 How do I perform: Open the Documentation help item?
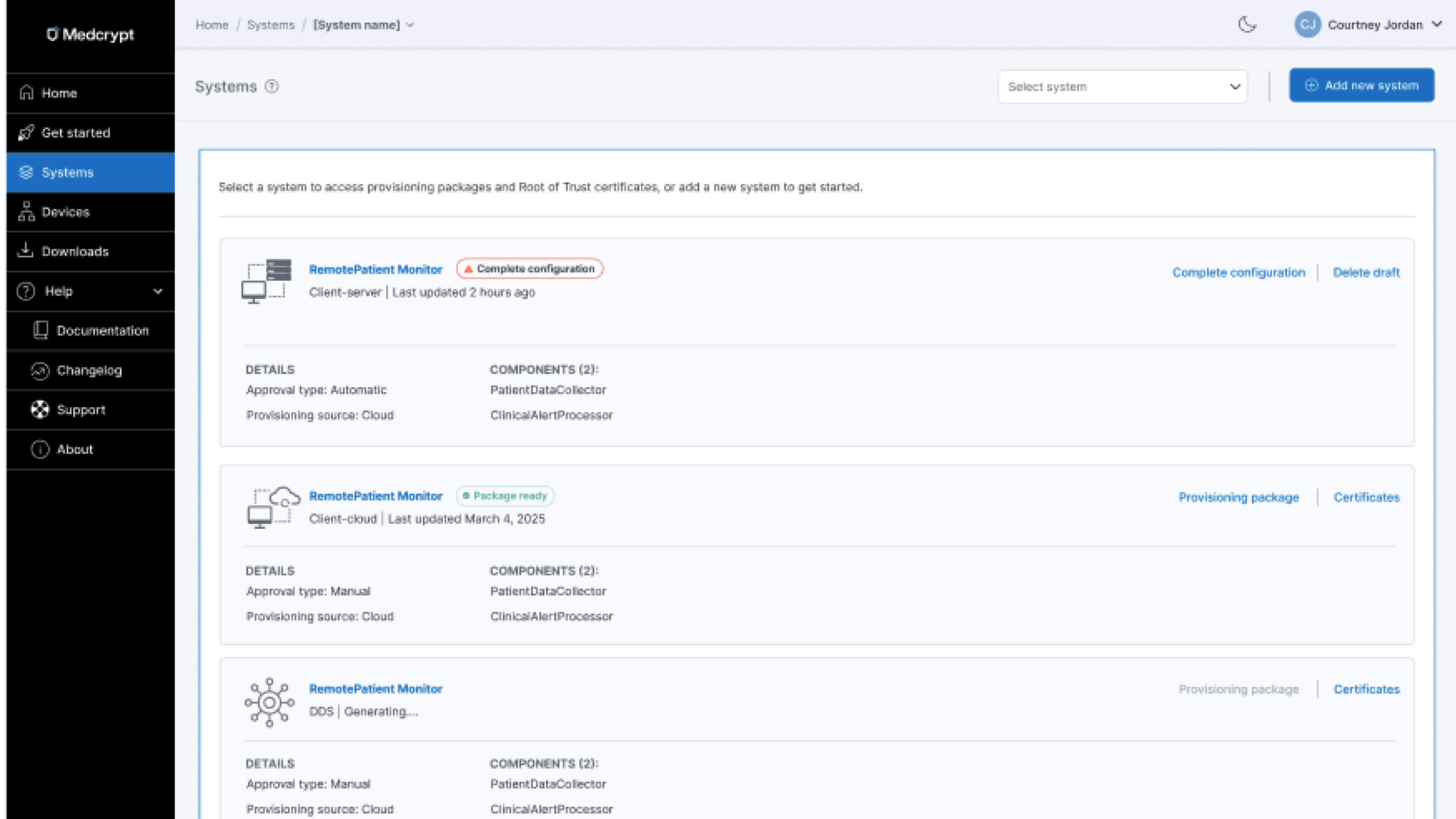[x=102, y=331]
